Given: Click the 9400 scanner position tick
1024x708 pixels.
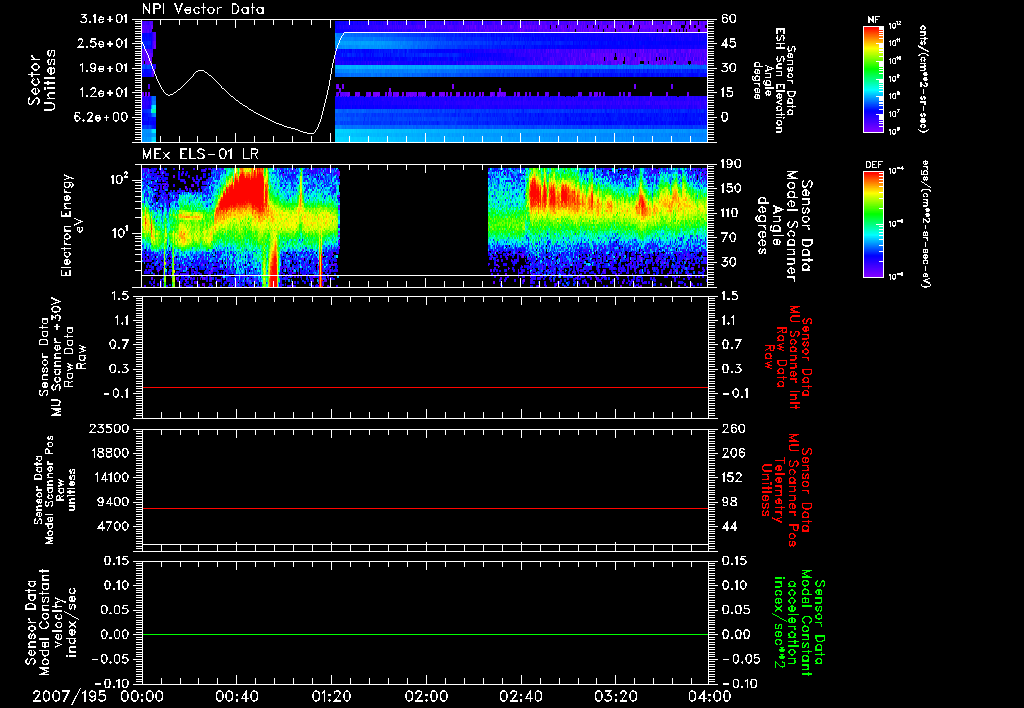Looking at the screenshot, I should [x=114, y=502].
